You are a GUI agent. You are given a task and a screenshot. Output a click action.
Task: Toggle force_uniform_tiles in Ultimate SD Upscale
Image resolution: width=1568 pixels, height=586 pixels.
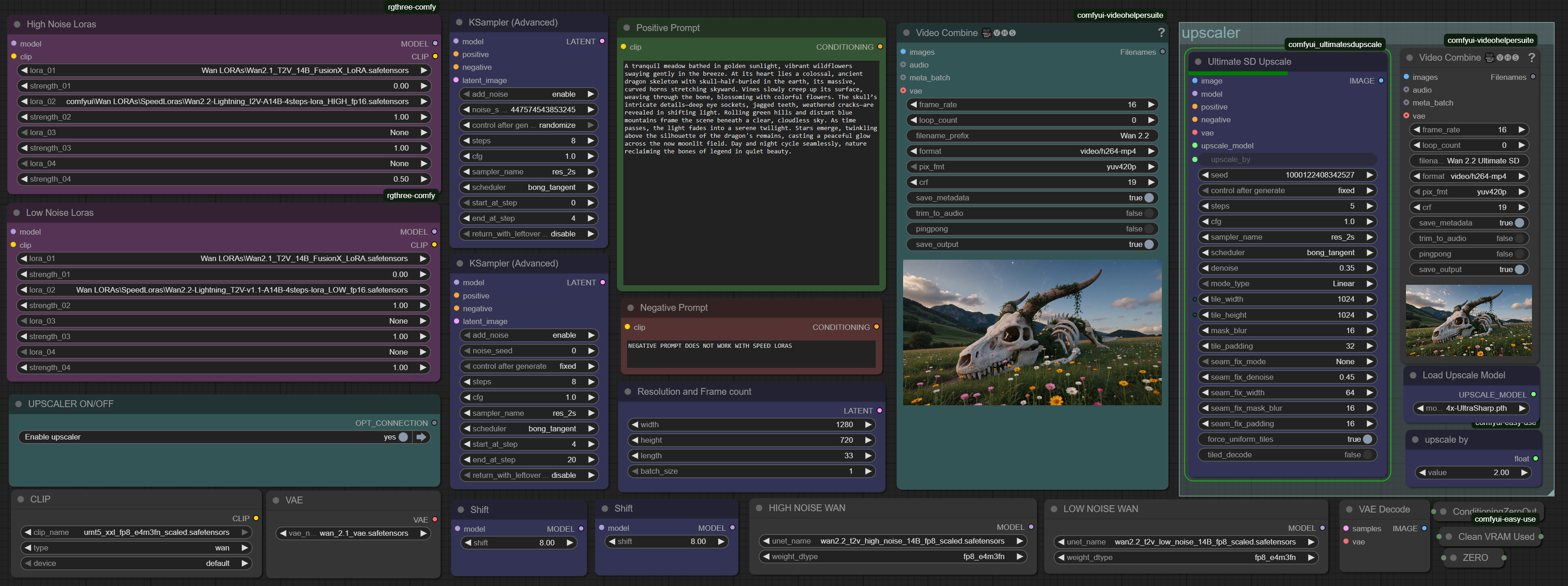point(1367,439)
